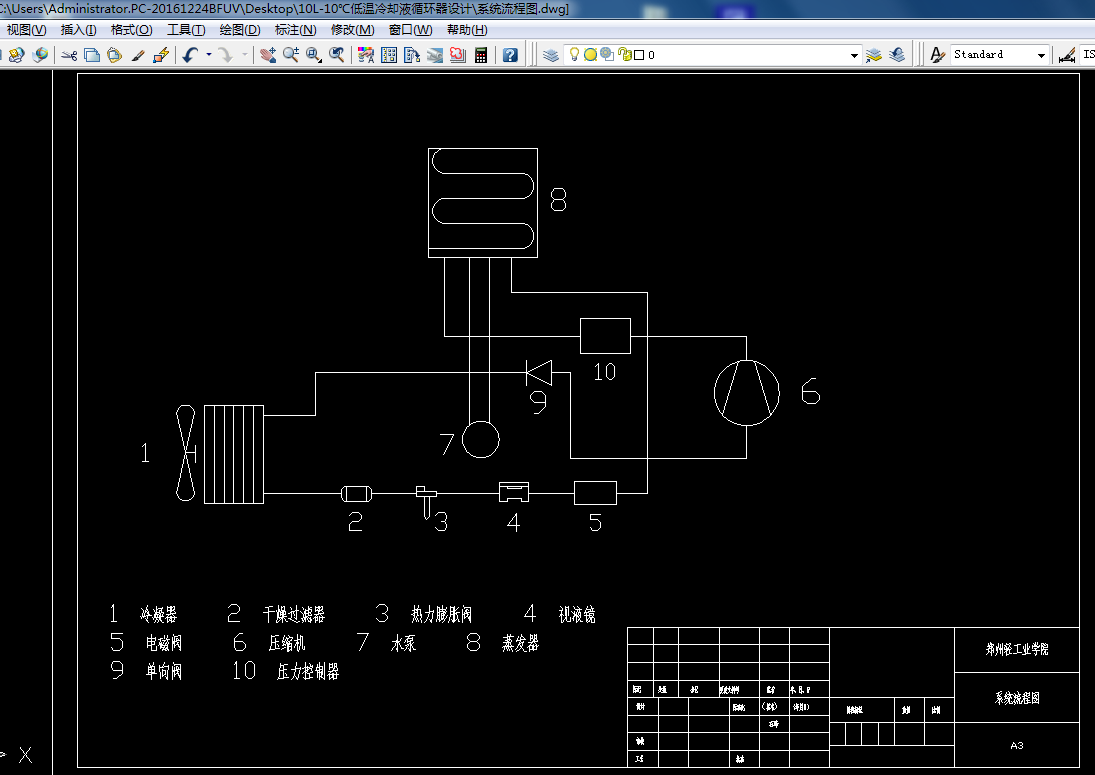Expand the layer list dropdown

854,55
